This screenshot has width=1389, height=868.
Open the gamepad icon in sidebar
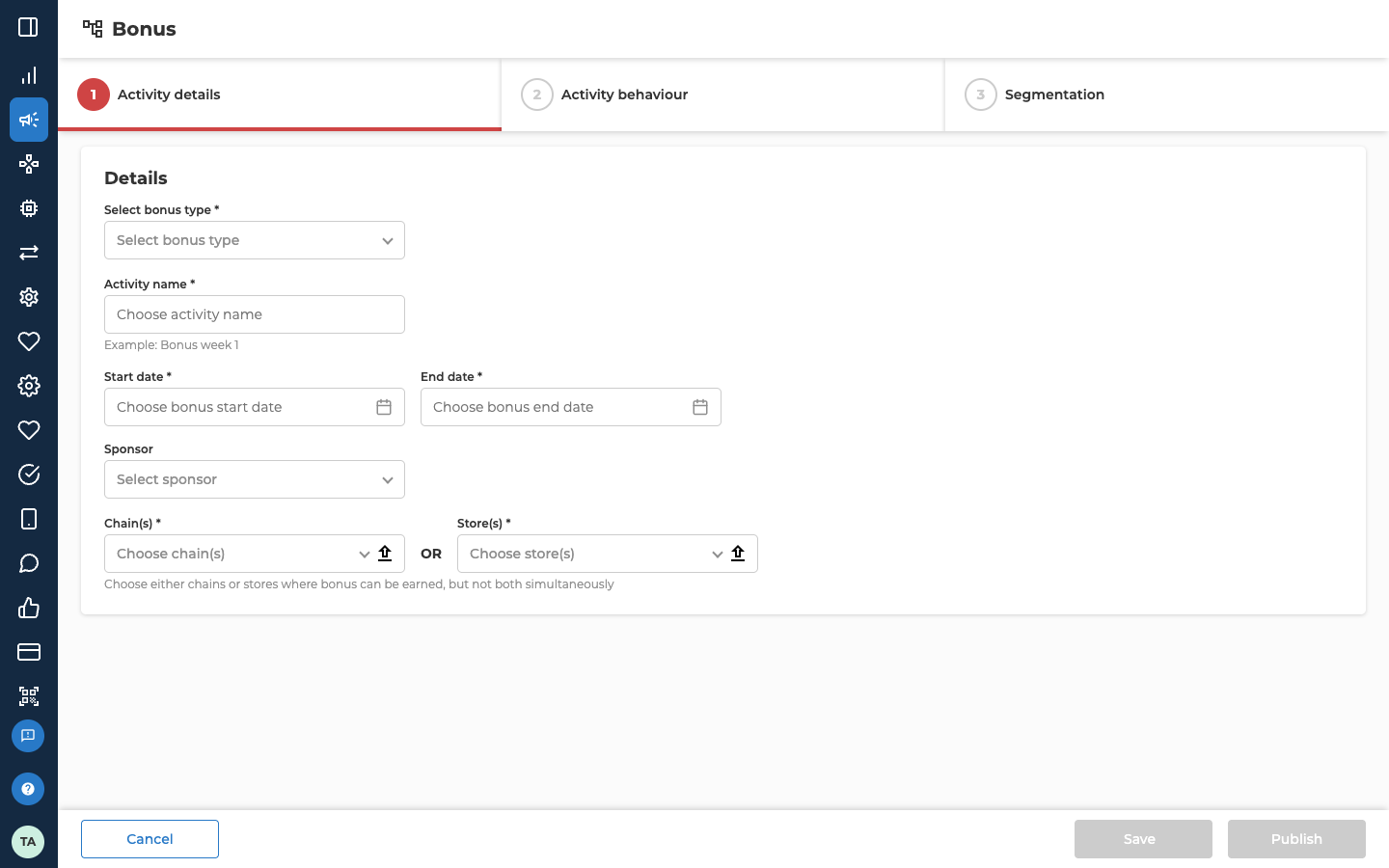coord(29,164)
